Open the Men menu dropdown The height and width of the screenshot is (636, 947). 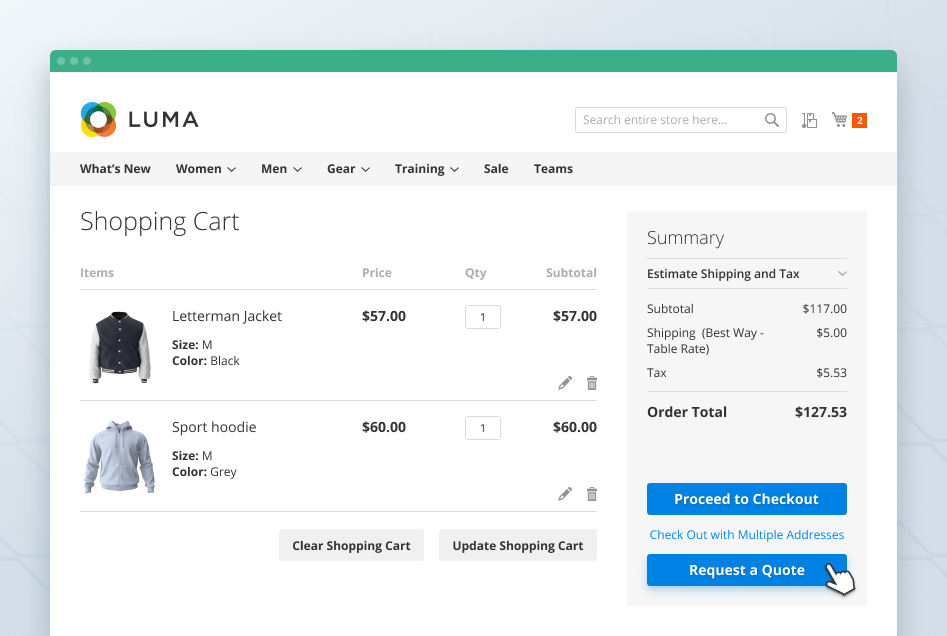(281, 169)
